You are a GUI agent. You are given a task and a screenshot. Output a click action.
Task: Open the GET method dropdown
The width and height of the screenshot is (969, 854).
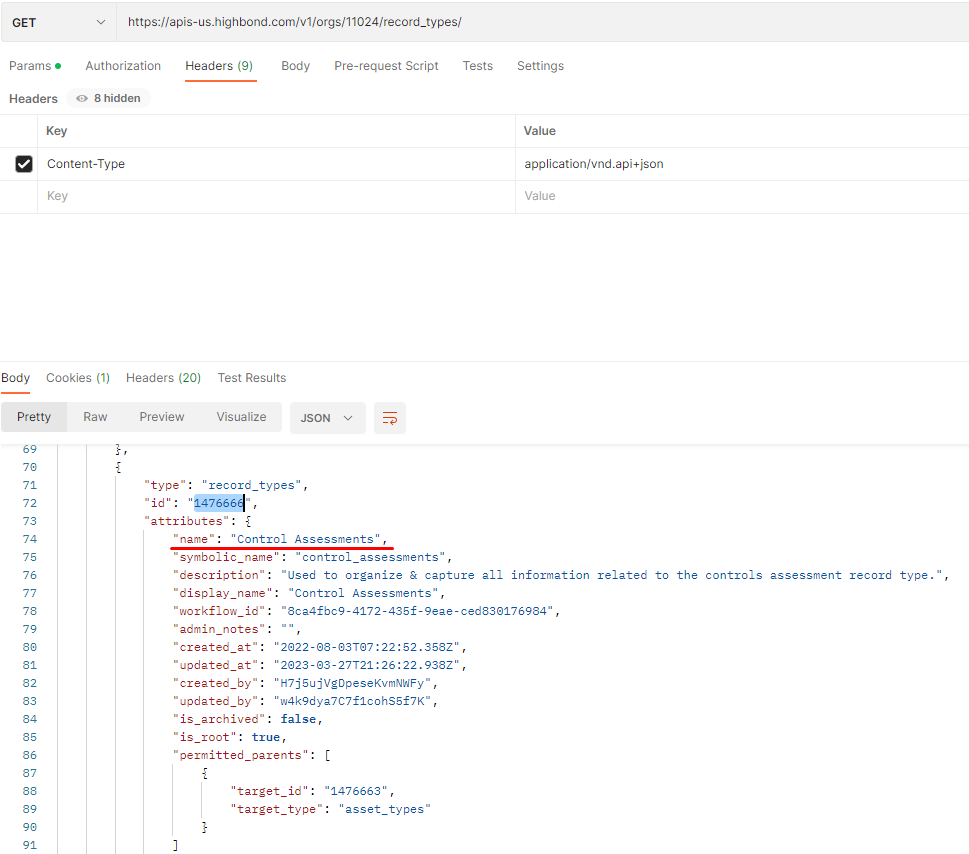pyautogui.click(x=58, y=22)
